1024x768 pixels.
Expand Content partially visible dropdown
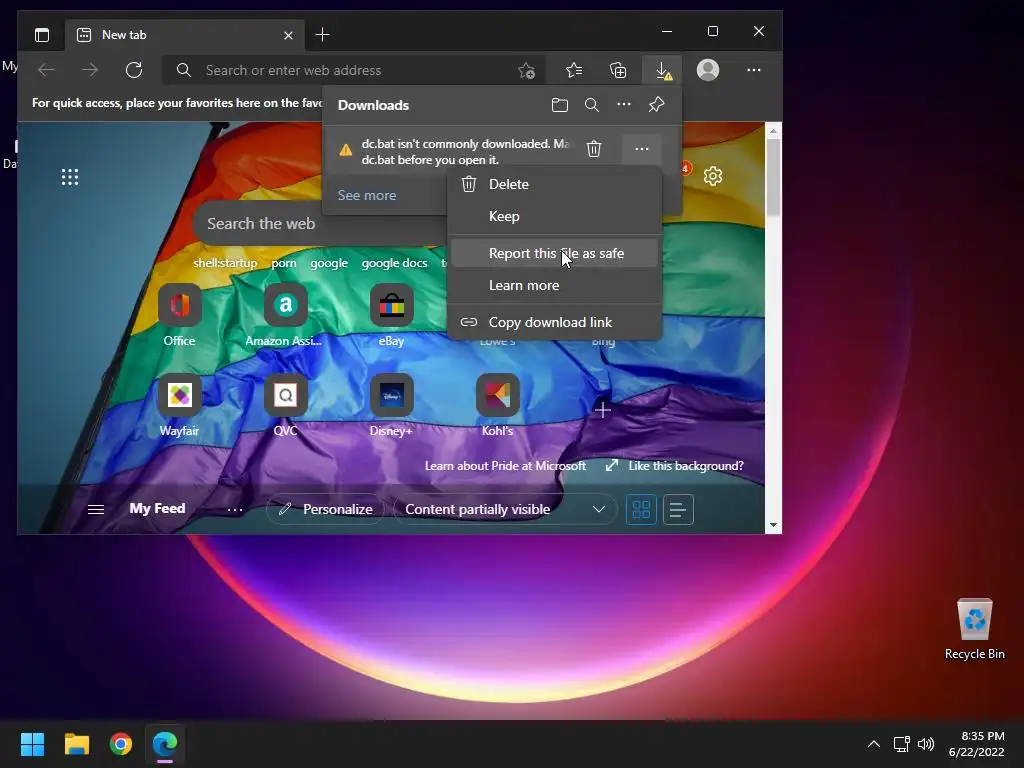[x=505, y=509]
